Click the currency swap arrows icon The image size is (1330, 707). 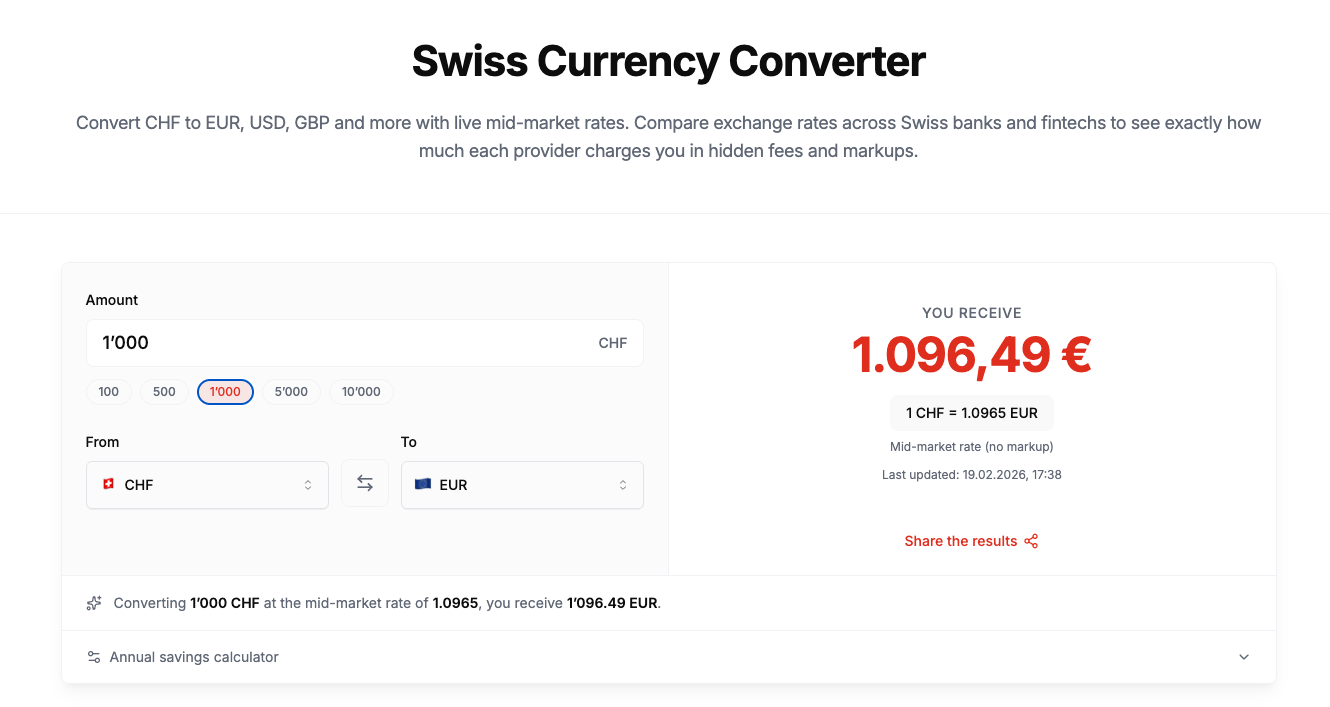tap(365, 482)
